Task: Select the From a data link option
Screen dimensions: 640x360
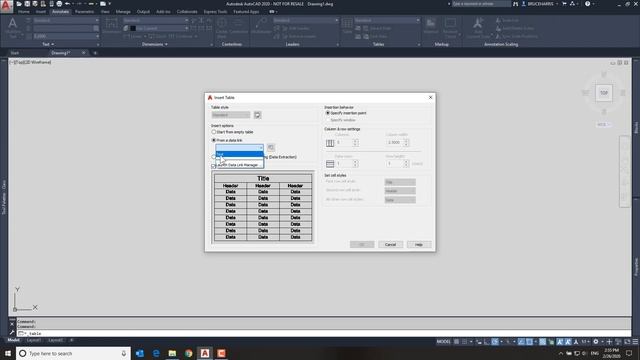Action: 227,140
